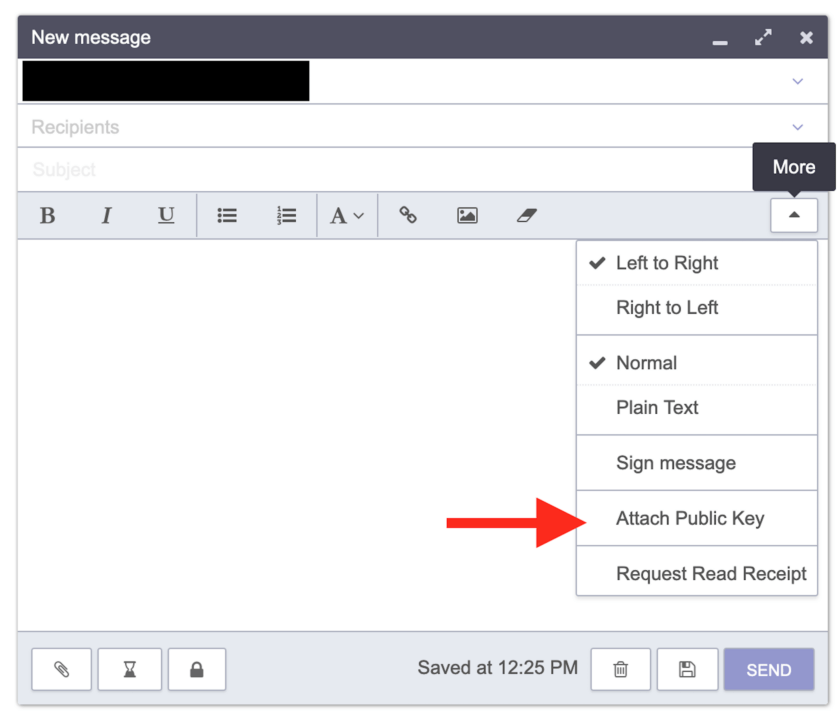The width and height of the screenshot is (840, 715).
Task: Enable Sign message option
Action: click(x=696, y=463)
